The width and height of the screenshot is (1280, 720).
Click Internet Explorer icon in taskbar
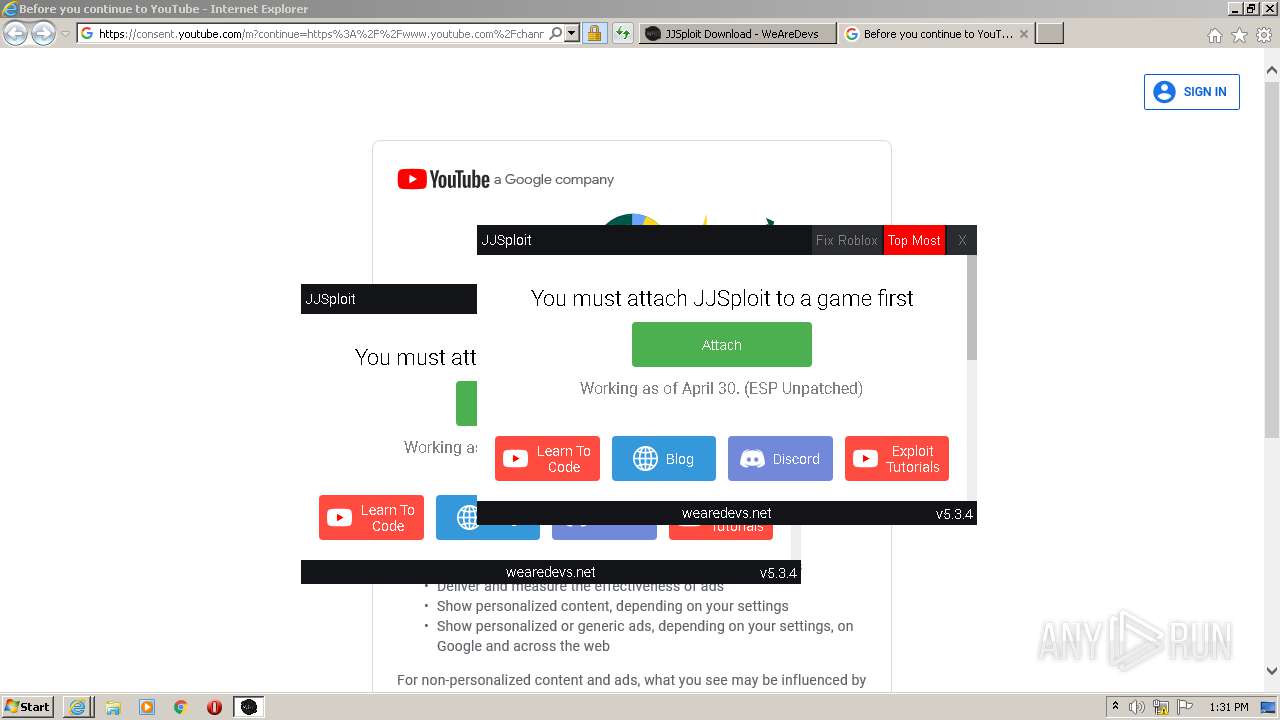coord(77,707)
